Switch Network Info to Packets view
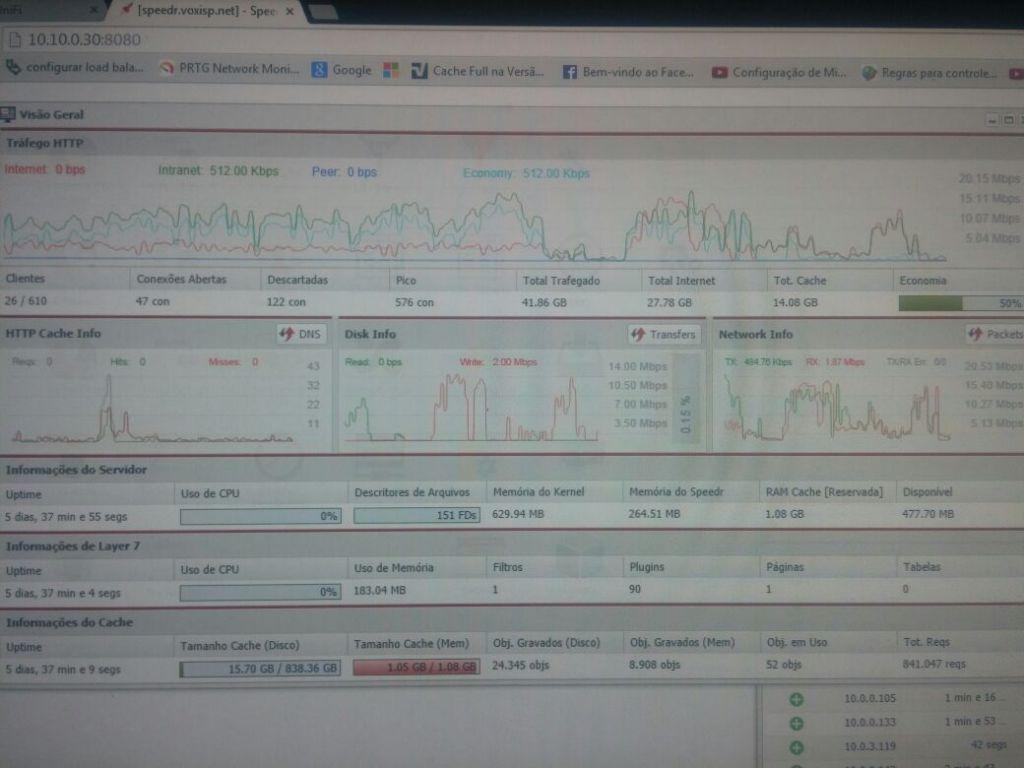Image resolution: width=1024 pixels, height=768 pixels. pyautogui.click(x=995, y=334)
